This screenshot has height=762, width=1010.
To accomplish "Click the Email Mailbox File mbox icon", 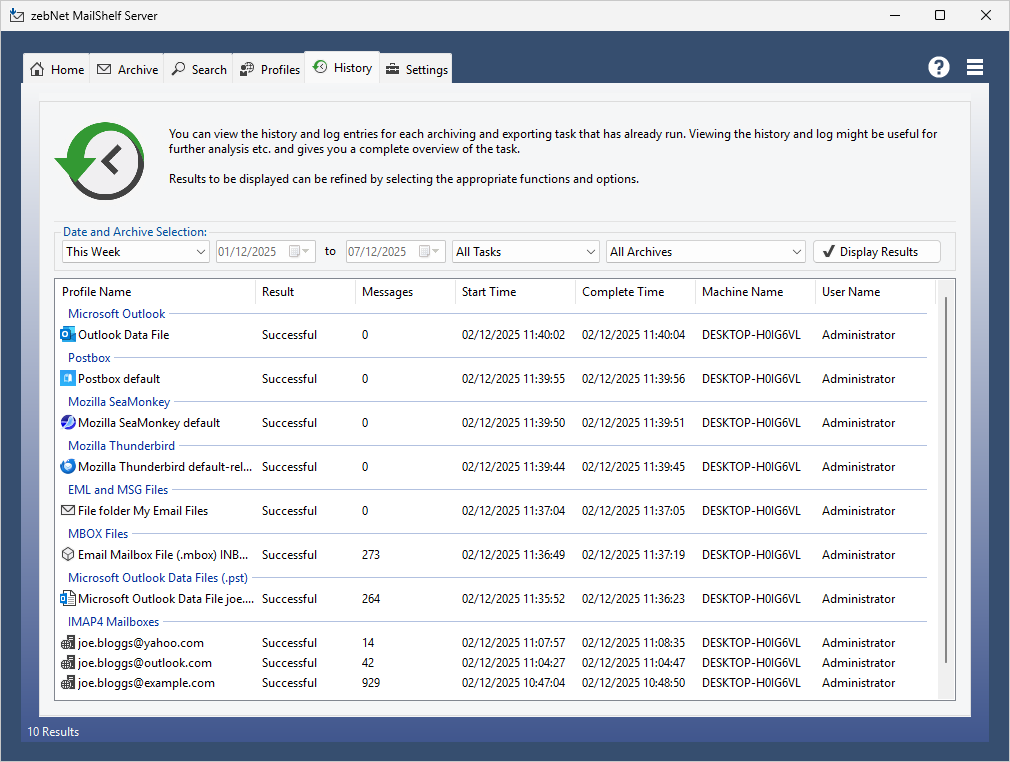I will (x=68, y=555).
